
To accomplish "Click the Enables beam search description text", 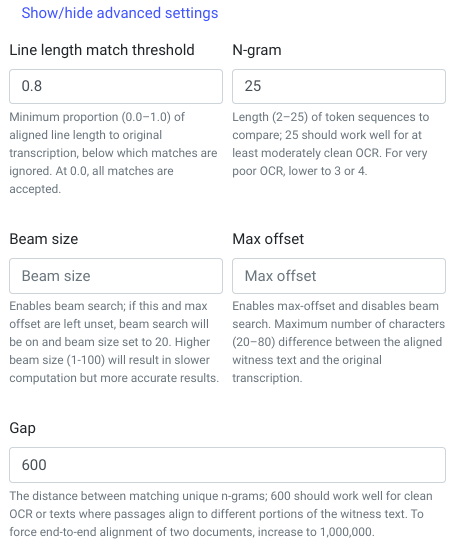I will click(x=114, y=342).
